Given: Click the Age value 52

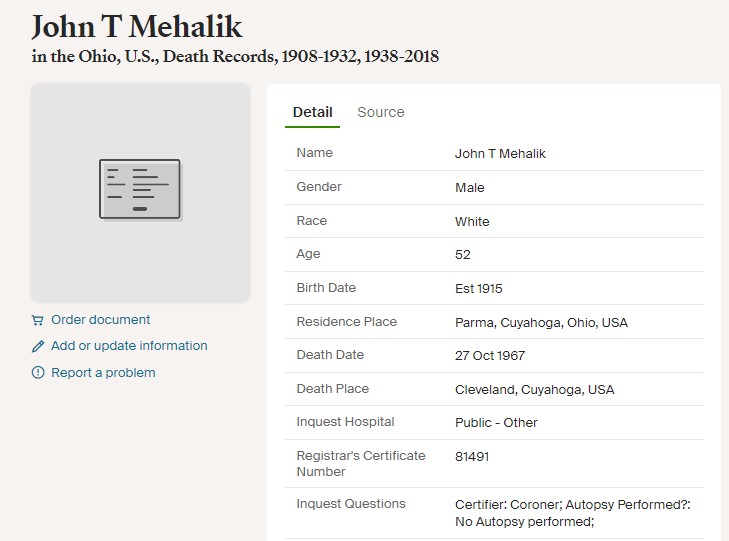Looking at the screenshot, I should (463, 255).
